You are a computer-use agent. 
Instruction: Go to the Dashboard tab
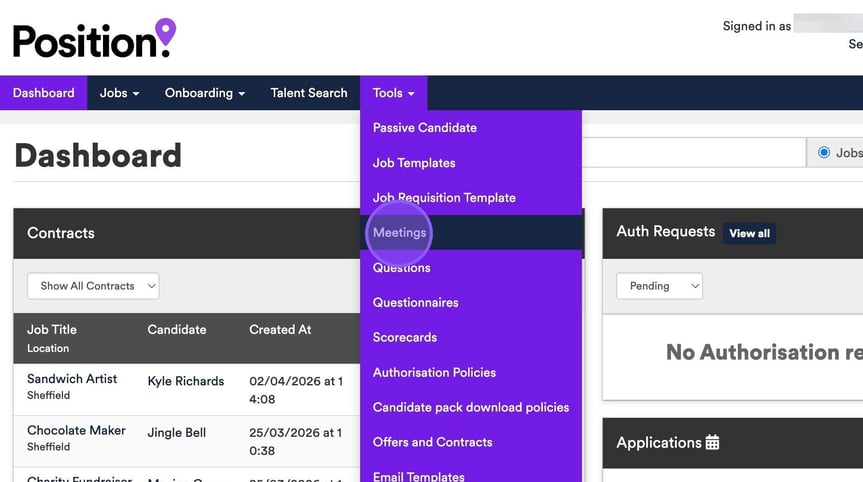[x=43, y=93]
